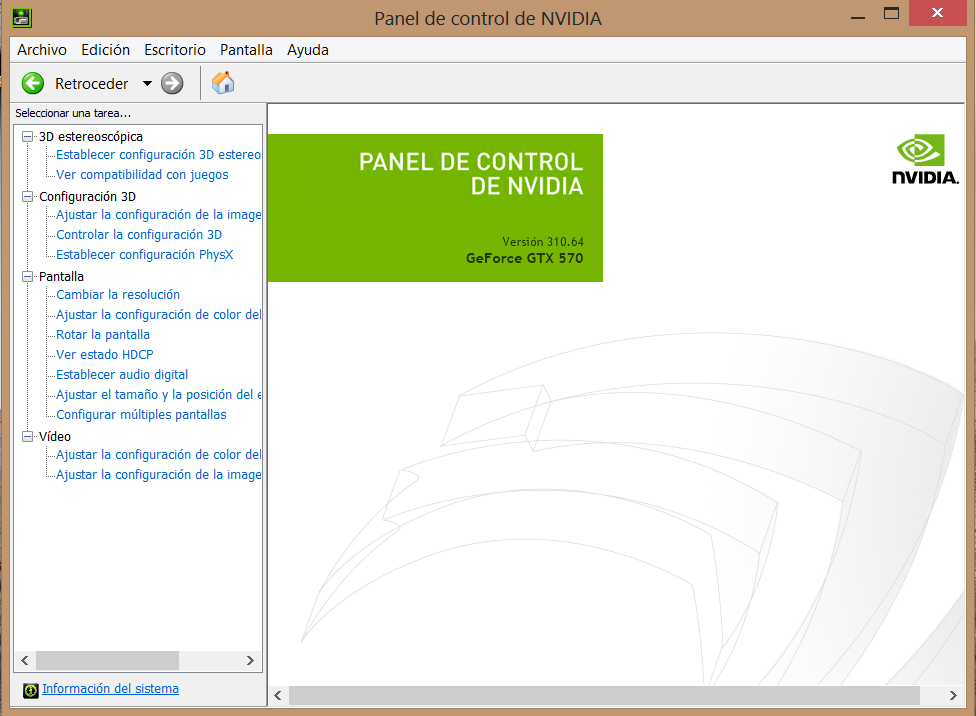Select Cambiar la resolución
Image resolution: width=976 pixels, height=716 pixels.
point(118,294)
